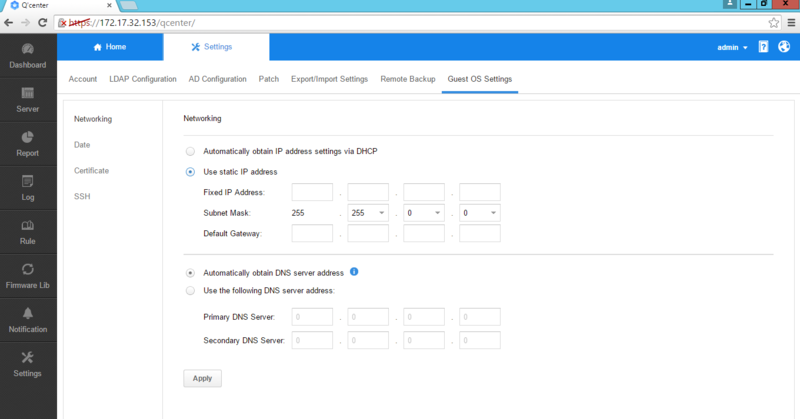Open Firmware Lib in the sidebar
The width and height of the screenshot is (800, 419).
27,270
